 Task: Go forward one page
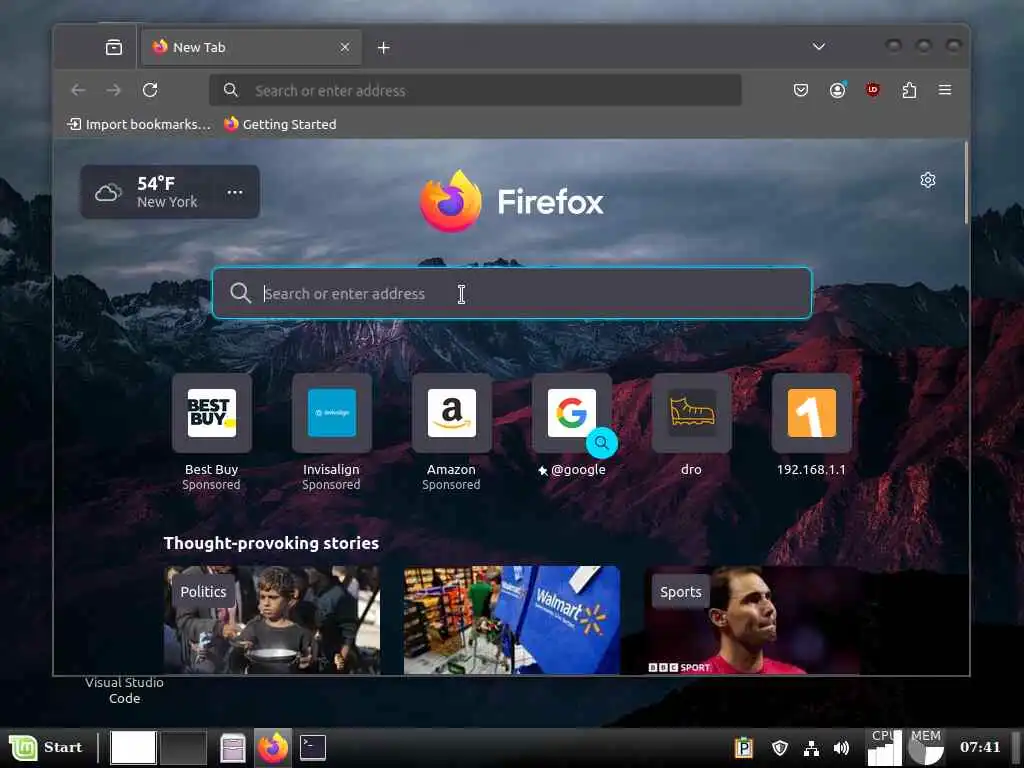tap(114, 90)
